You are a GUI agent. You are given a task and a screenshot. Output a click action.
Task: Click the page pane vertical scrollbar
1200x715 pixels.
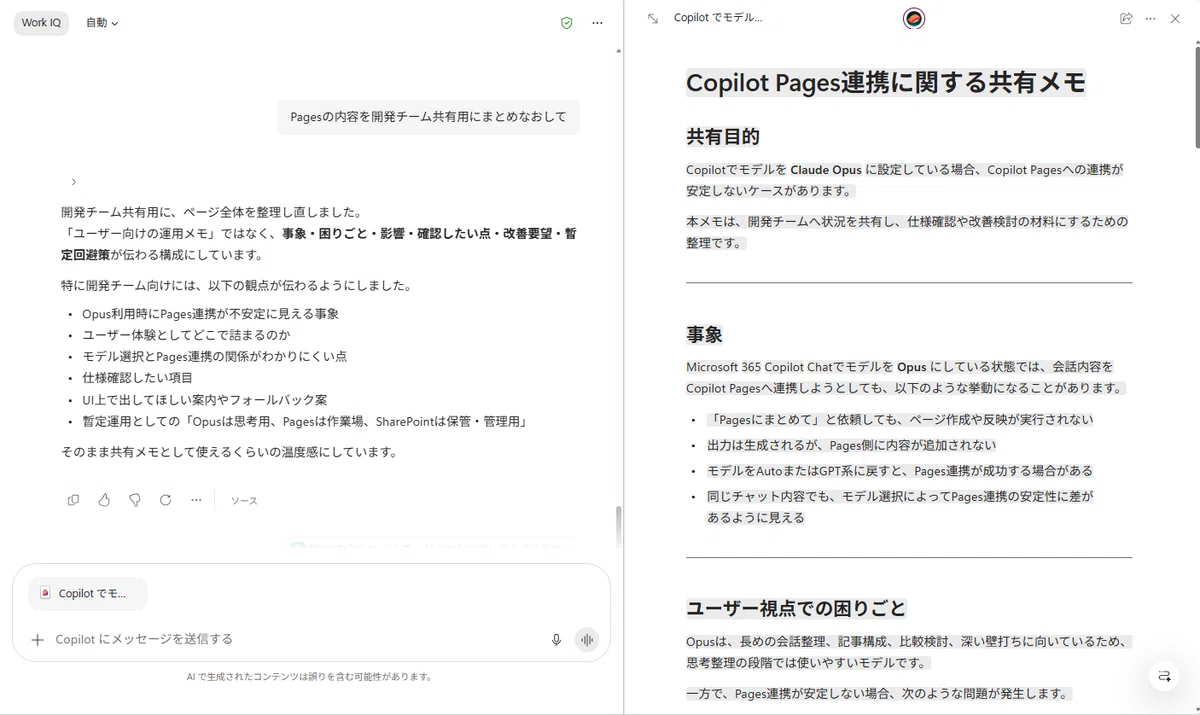coord(1196,97)
